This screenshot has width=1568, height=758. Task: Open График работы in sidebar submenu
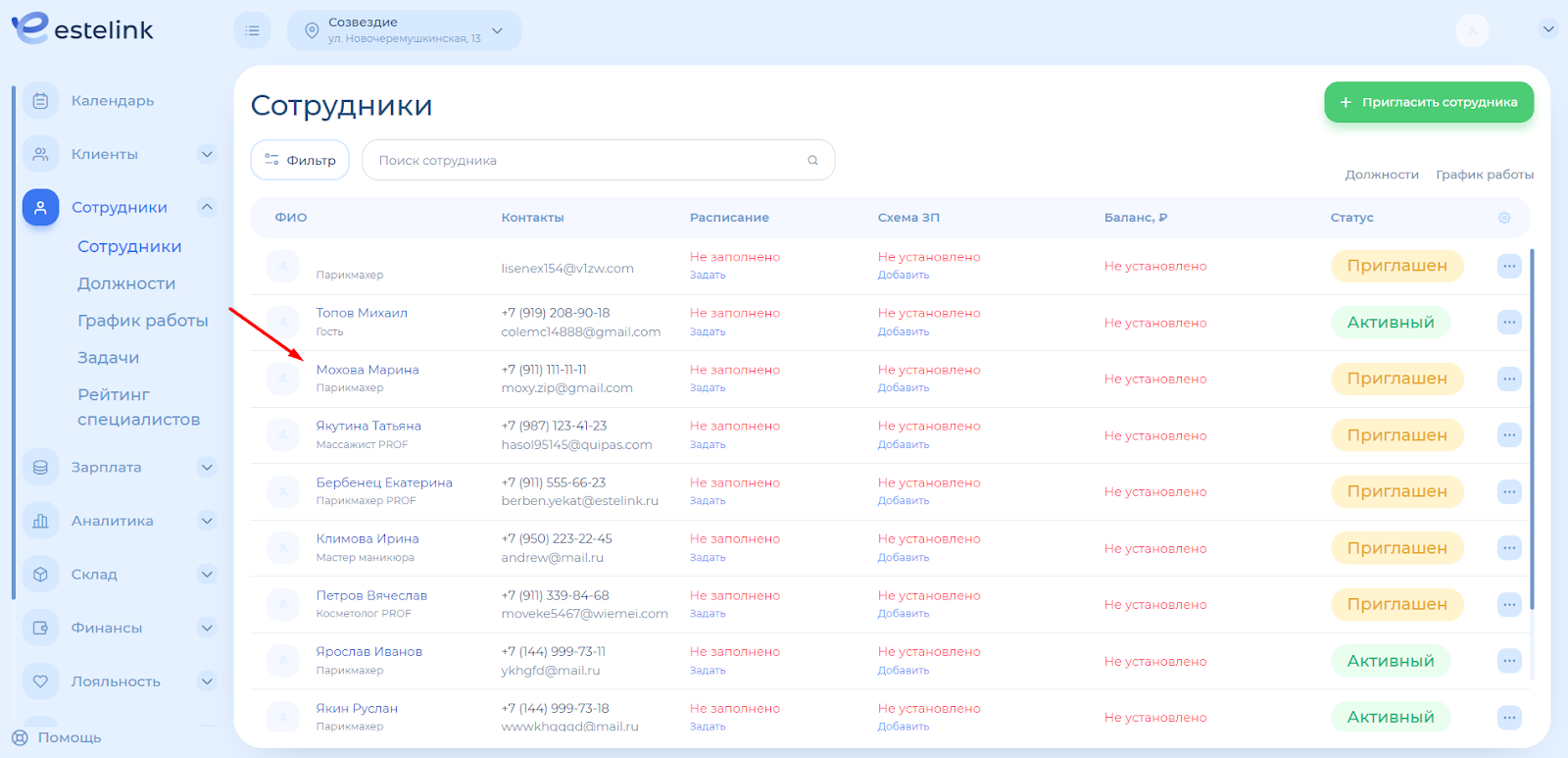tap(142, 321)
